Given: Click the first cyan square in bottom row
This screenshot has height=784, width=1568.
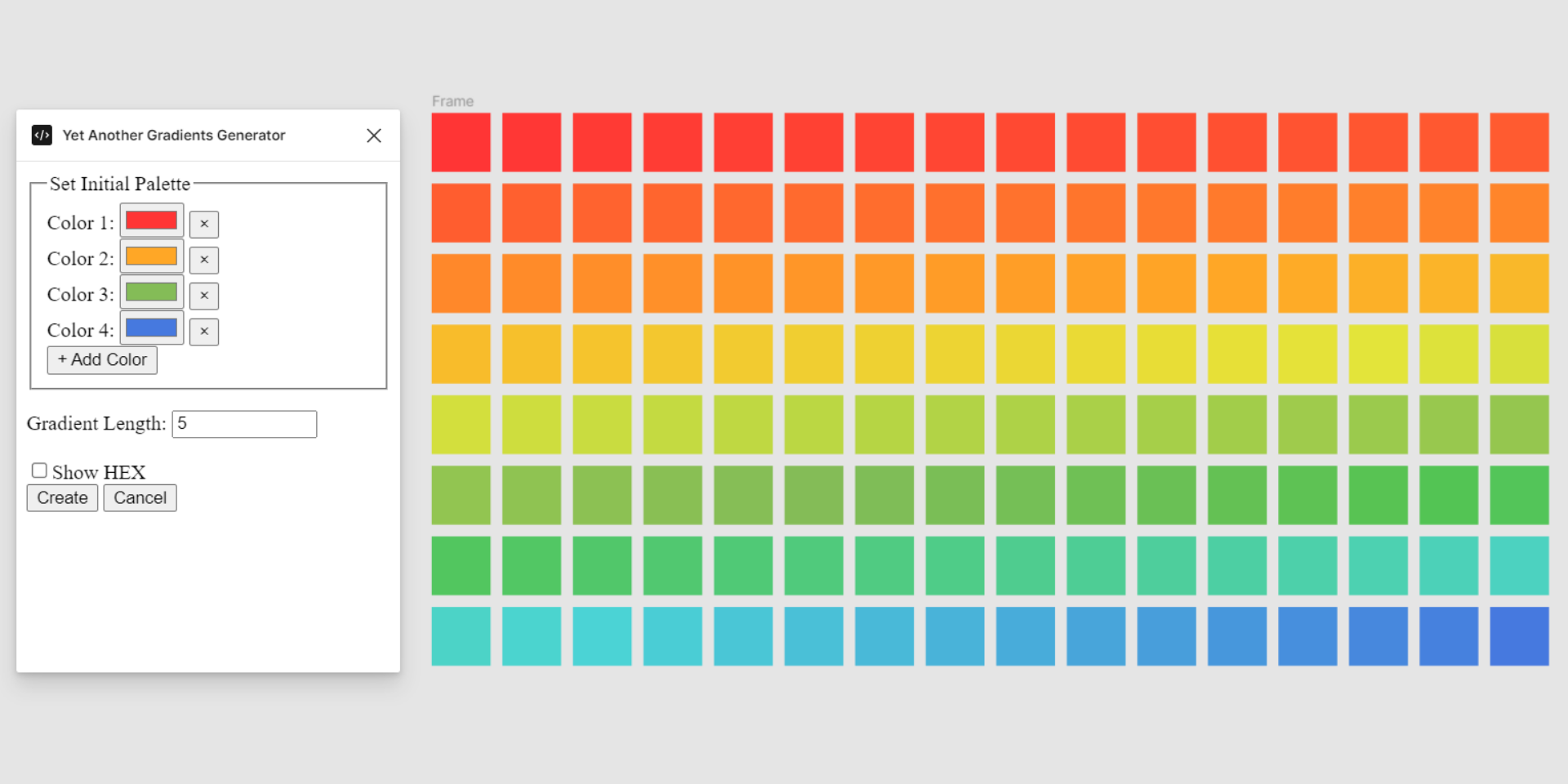Looking at the screenshot, I should click(461, 636).
